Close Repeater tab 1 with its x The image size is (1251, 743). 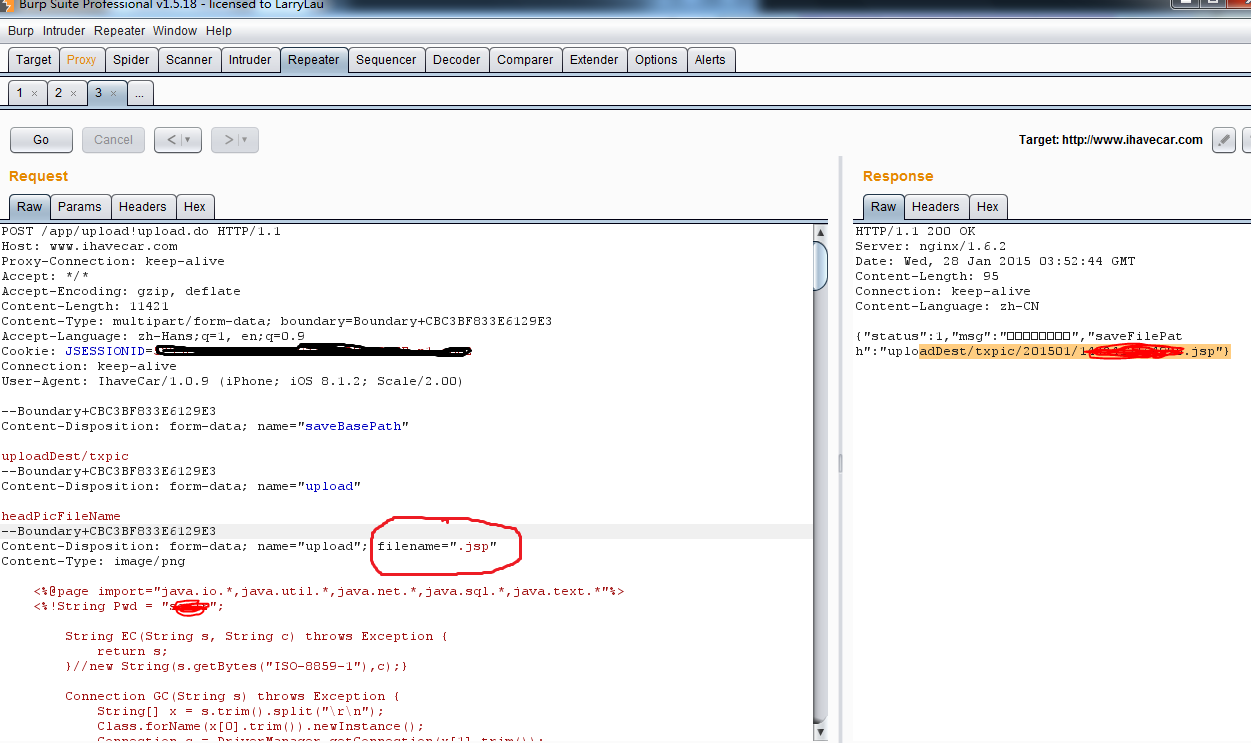click(34, 94)
